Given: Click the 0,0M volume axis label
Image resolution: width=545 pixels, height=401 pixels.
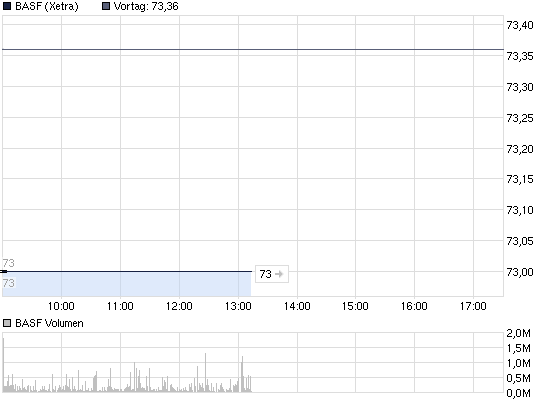Looking at the screenshot, I should click(518, 393).
